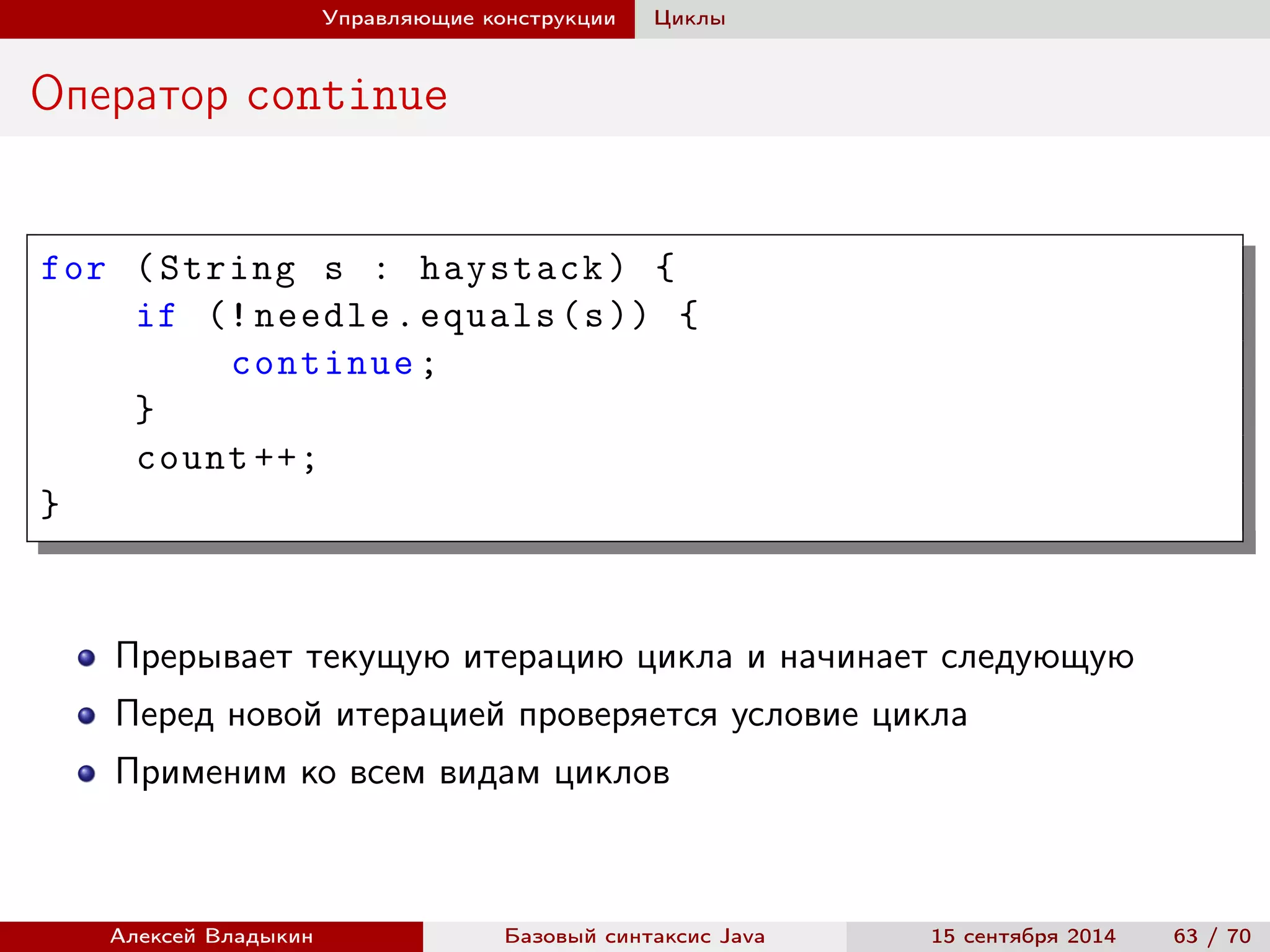The image size is (1270, 952).
Task: Open the 'Циклы' subsection in header
Action: pos(690,19)
